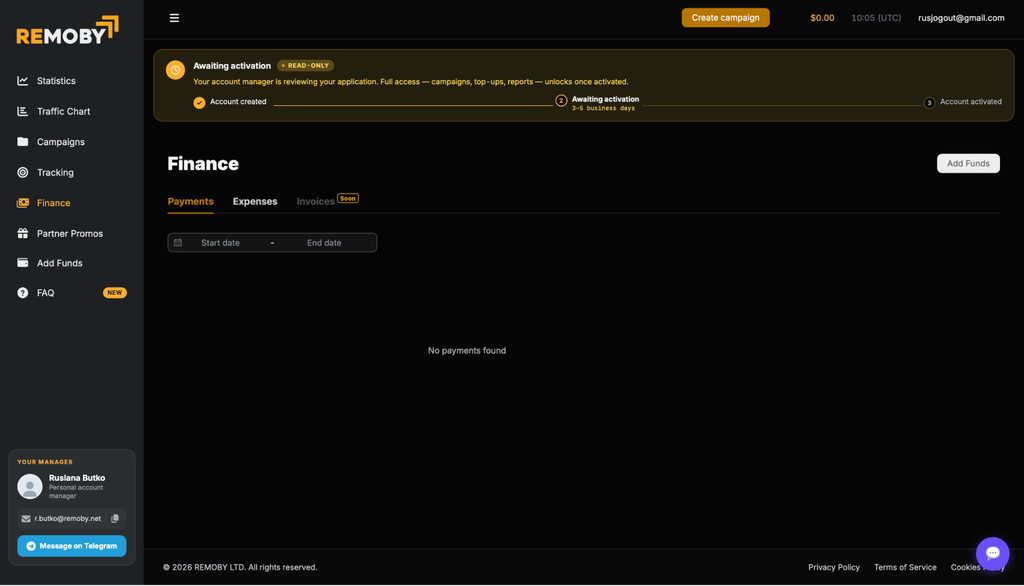Toggle the hamburger sidebar menu

click(174, 18)
